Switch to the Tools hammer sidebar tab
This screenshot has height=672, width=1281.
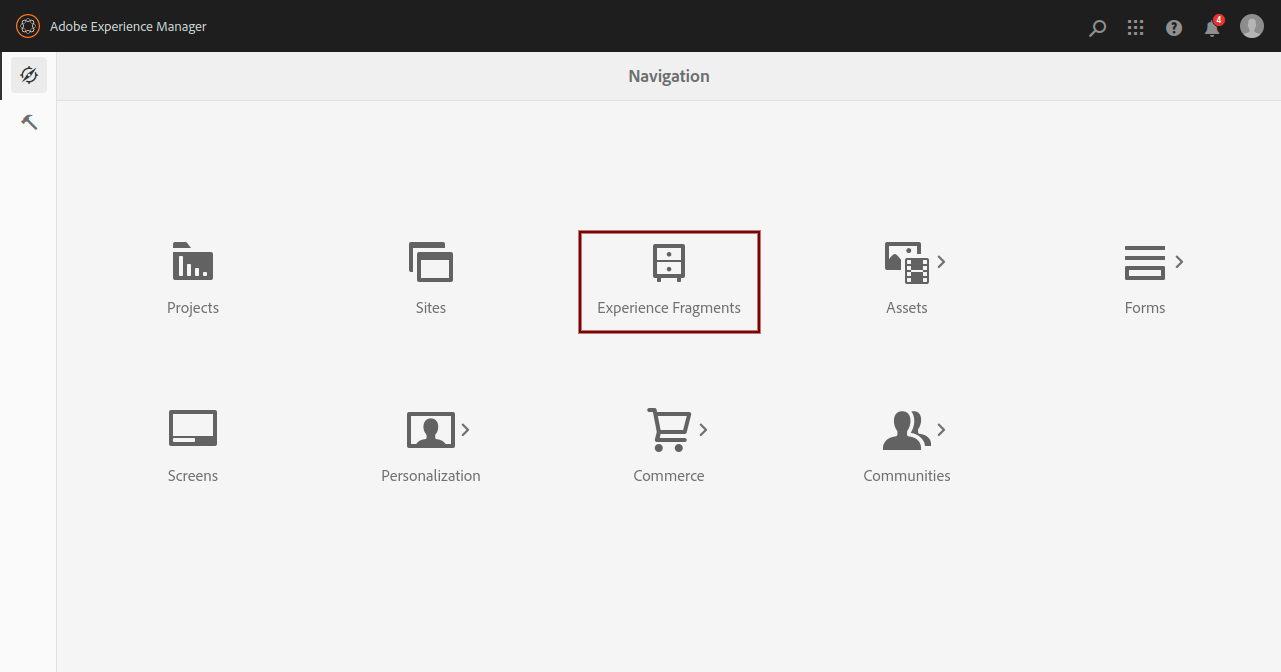[x=29, y=122]
